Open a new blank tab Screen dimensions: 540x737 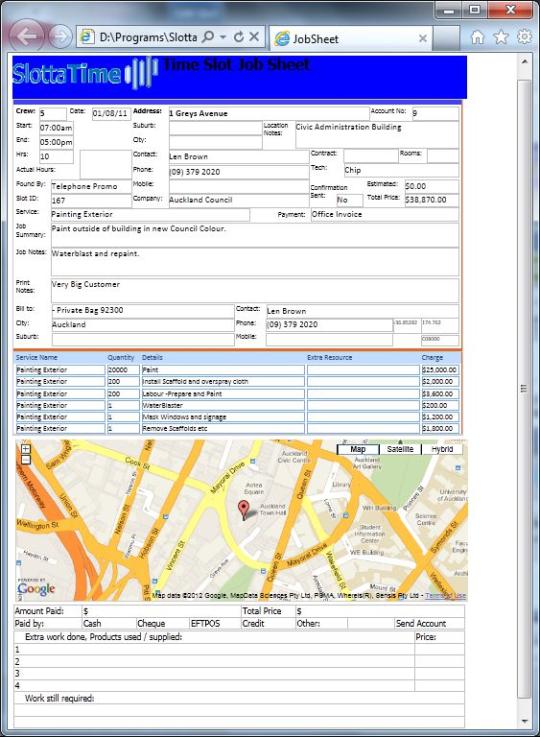click(446, 39)
